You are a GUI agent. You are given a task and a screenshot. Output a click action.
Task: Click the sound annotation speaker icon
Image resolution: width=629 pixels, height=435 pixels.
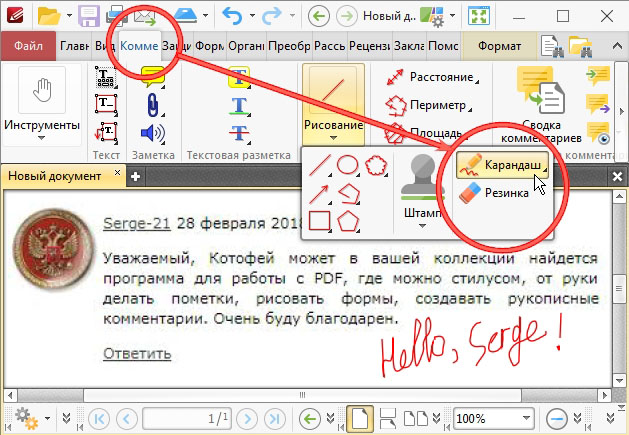click(152, 131)
